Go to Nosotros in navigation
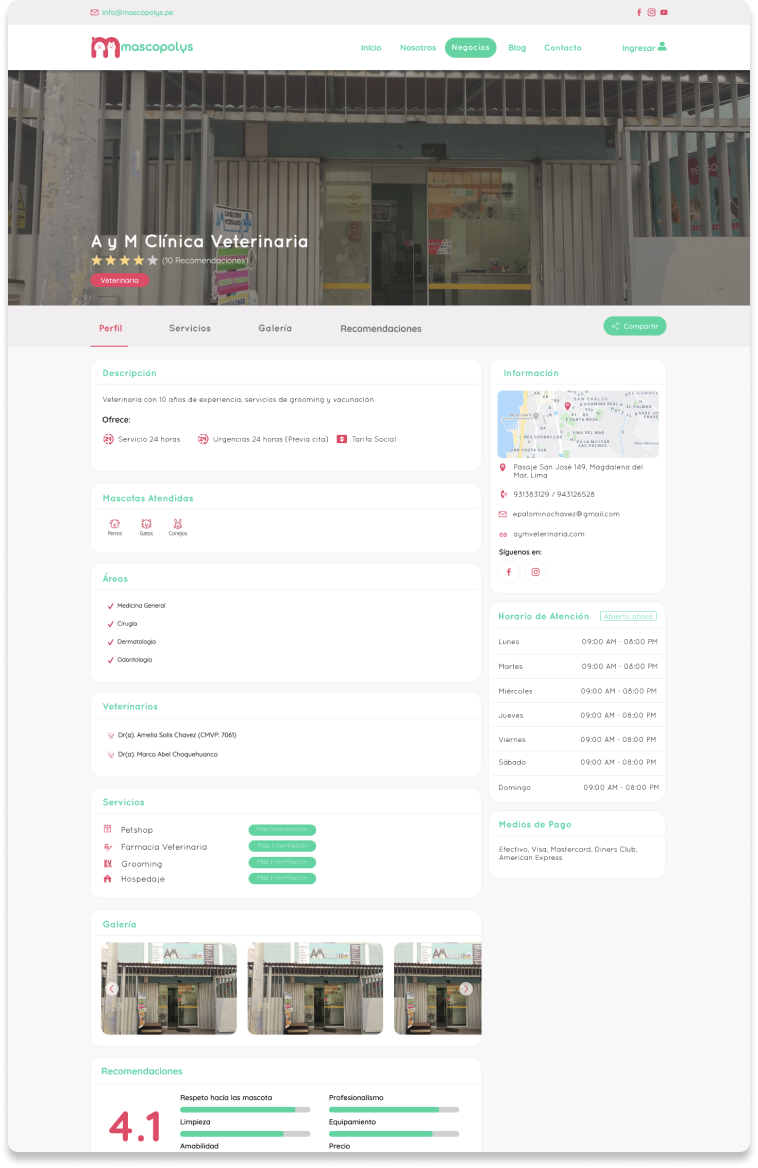Viewport: 758px width, 1168px height. (x=418, y=47)
